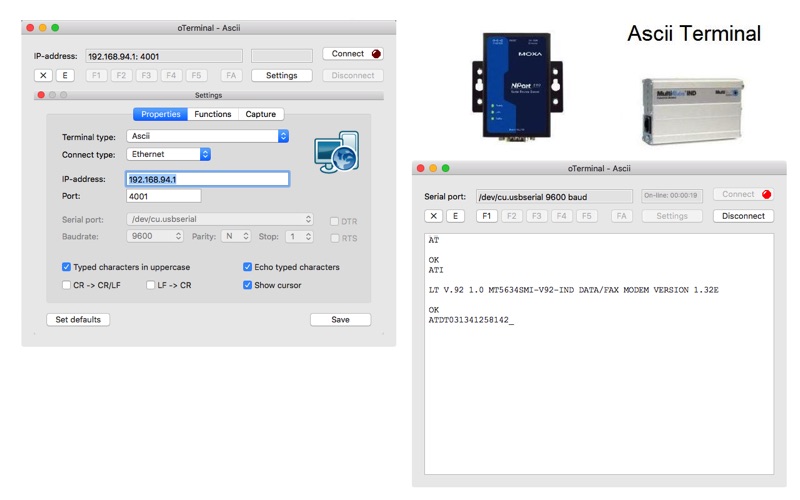Click the modem version response line
This screenshot has height=500, width=800.
(x=573, y=290)
